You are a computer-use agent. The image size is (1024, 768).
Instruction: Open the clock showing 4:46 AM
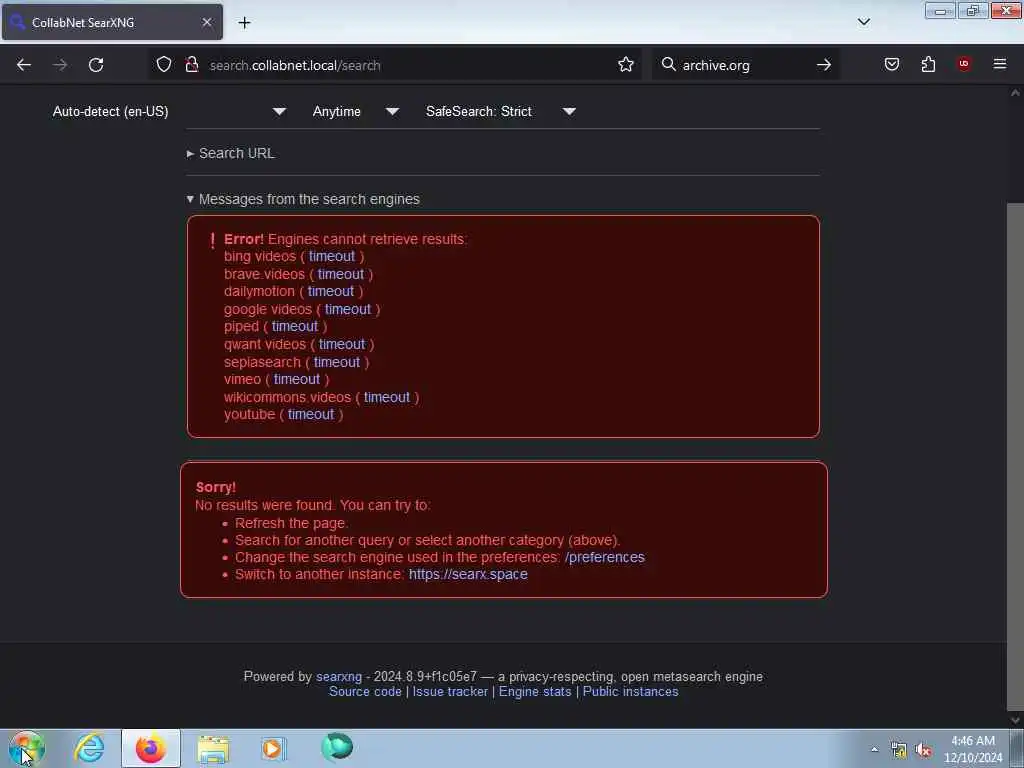tap(972, 749)
